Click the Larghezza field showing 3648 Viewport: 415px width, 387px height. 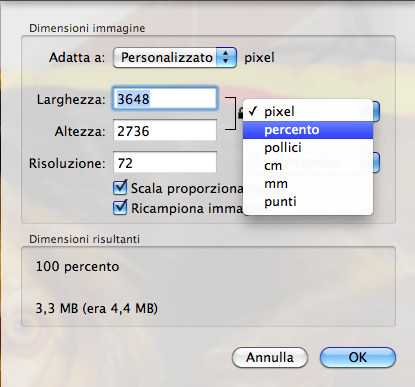[165, 99]
